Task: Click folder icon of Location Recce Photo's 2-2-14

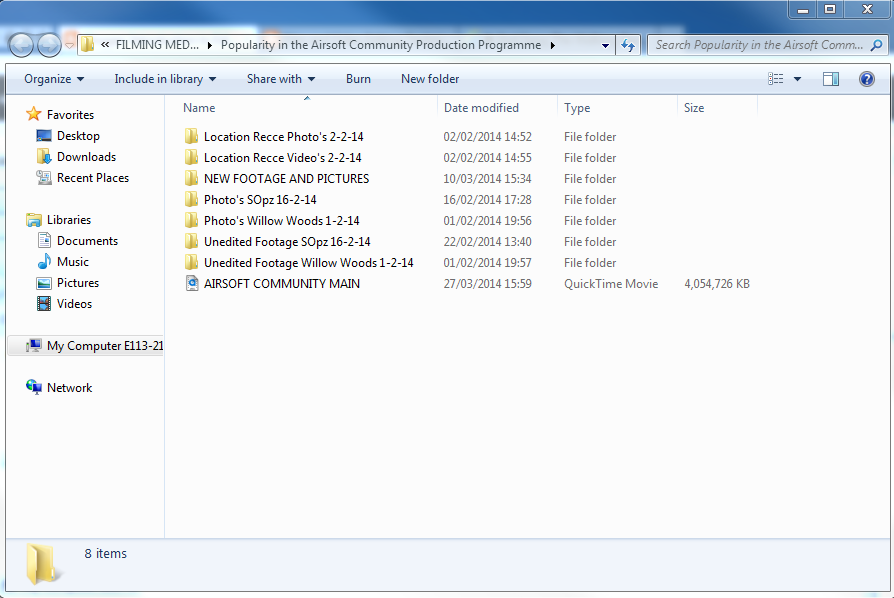Action: tap(192, 136)
